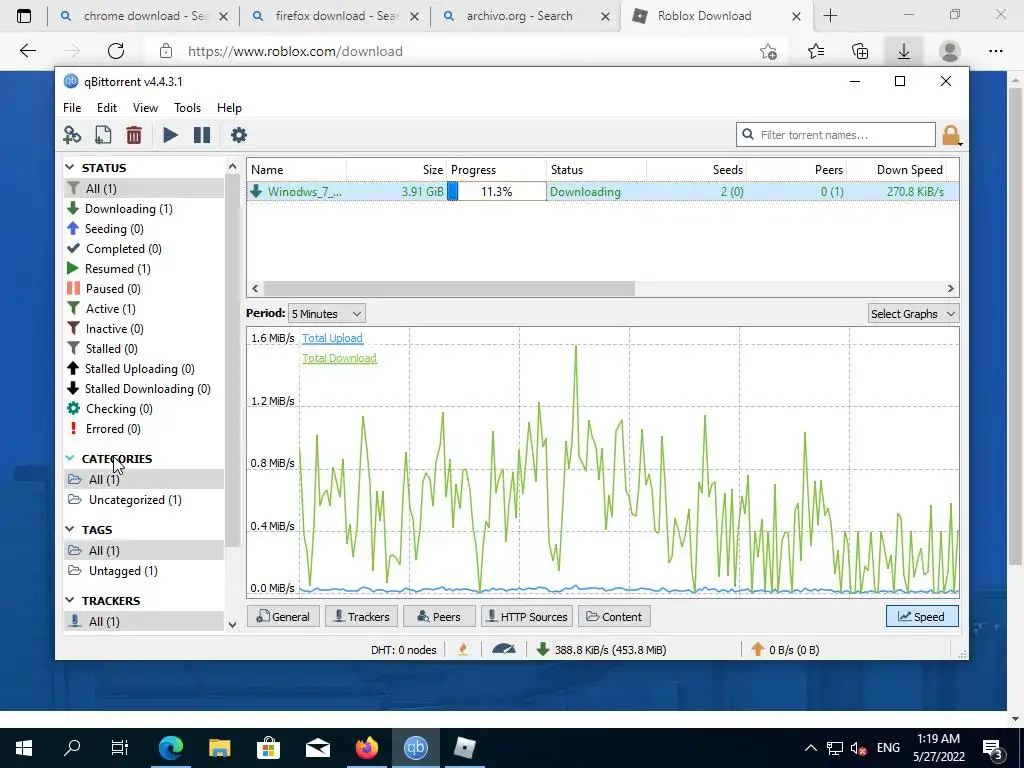
Task: Switch to the Peers tab
Action: (x=439, y=616)
